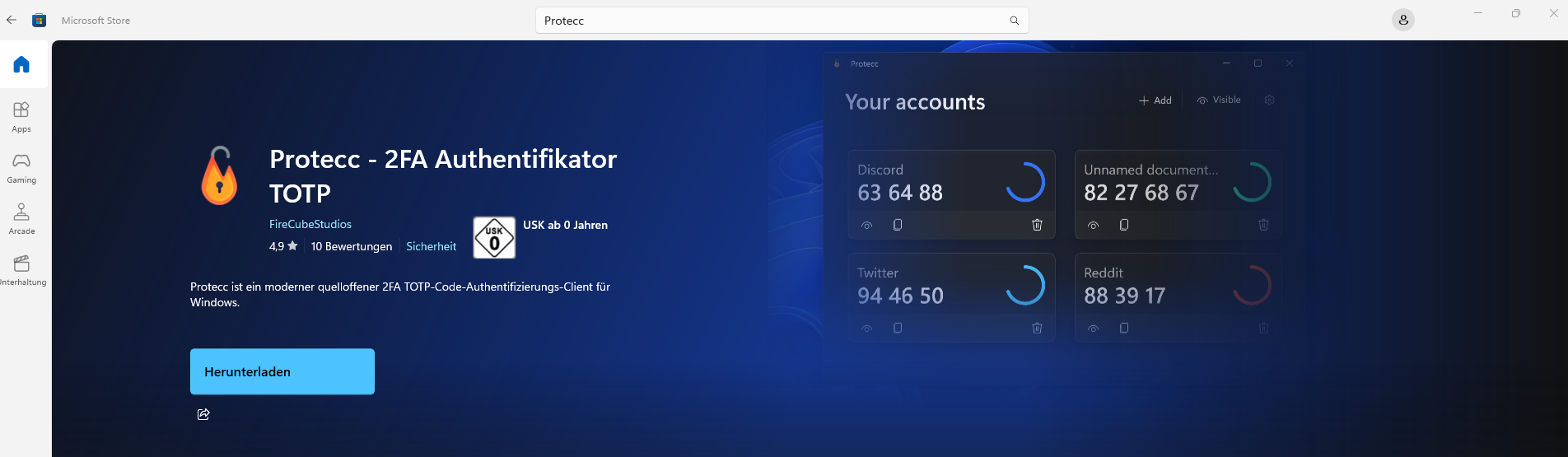Click the Discord timer progress ring
This screenshot has height=457, width=1568.
click(1025, 182)
